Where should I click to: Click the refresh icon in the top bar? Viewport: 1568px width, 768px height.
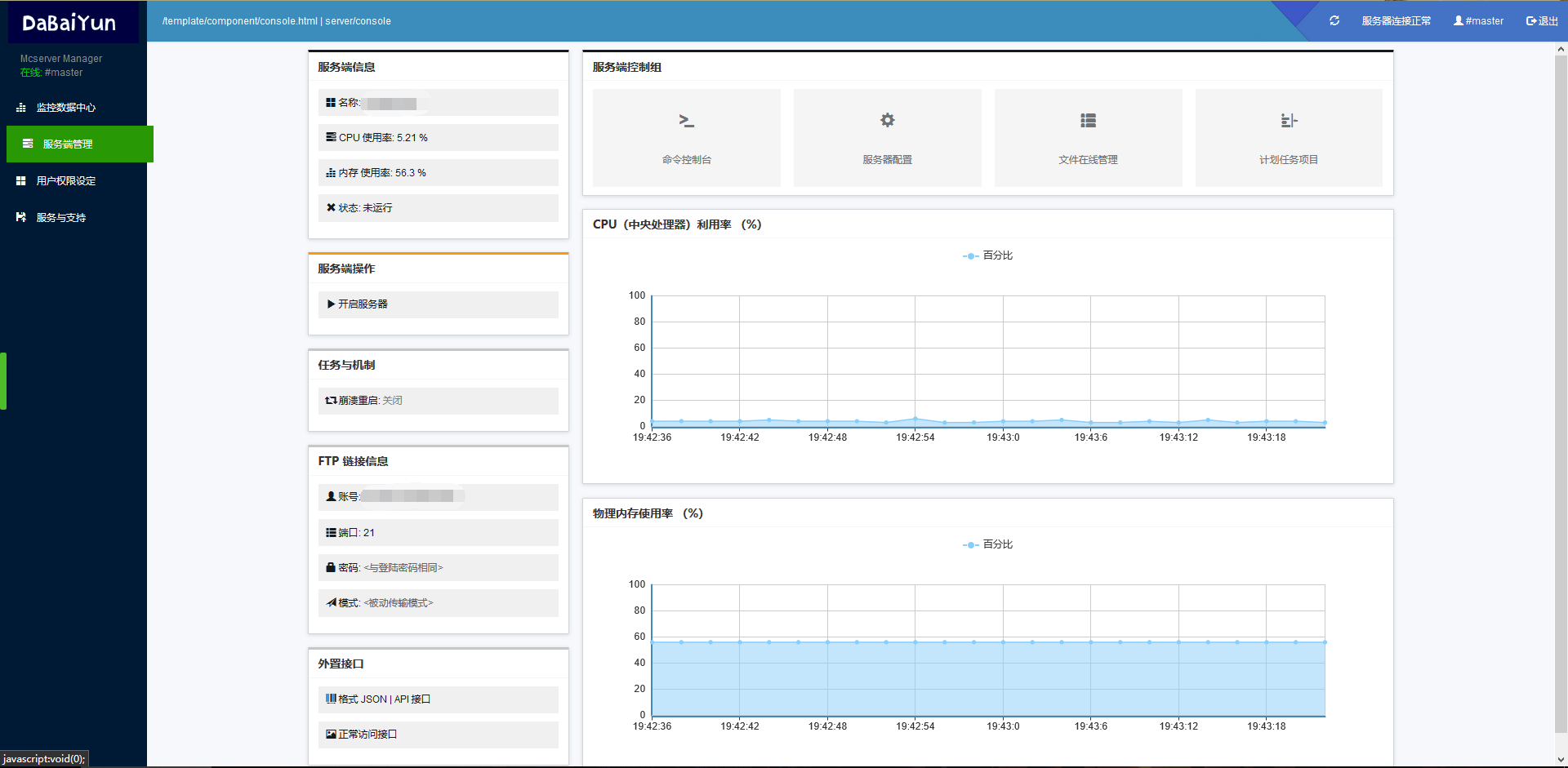(x=1334, y=20)
